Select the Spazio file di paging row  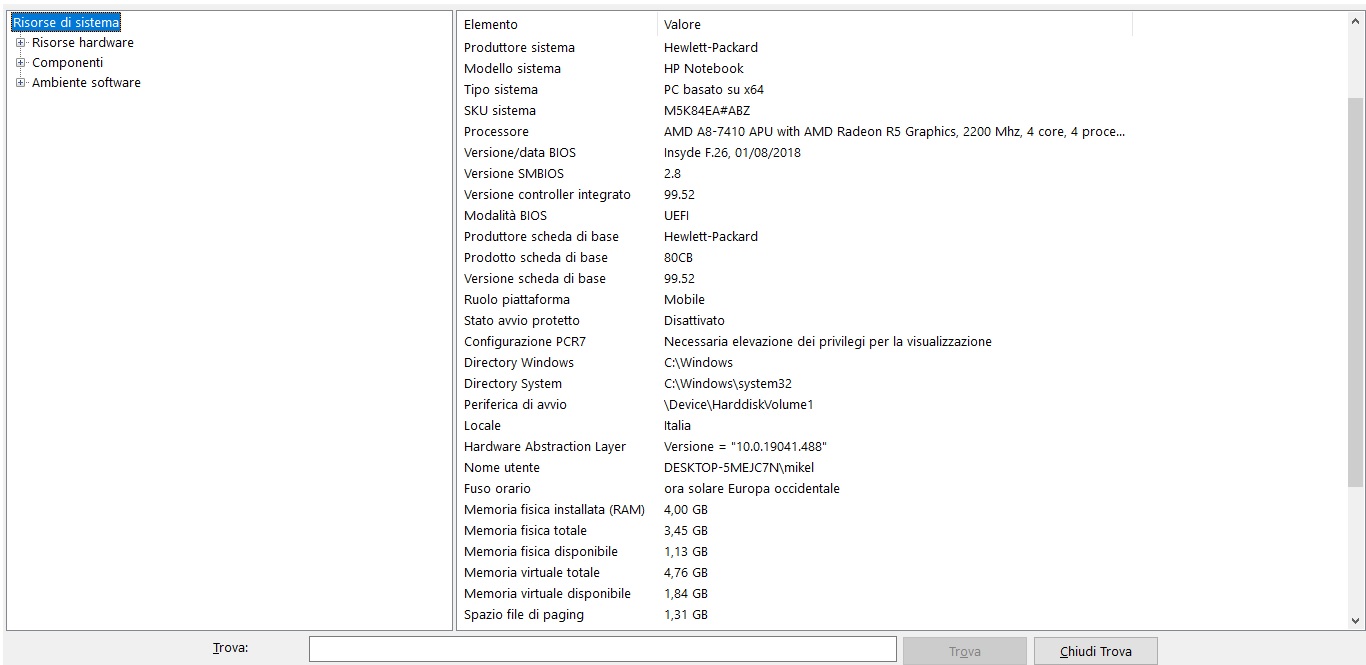[795, 614]
